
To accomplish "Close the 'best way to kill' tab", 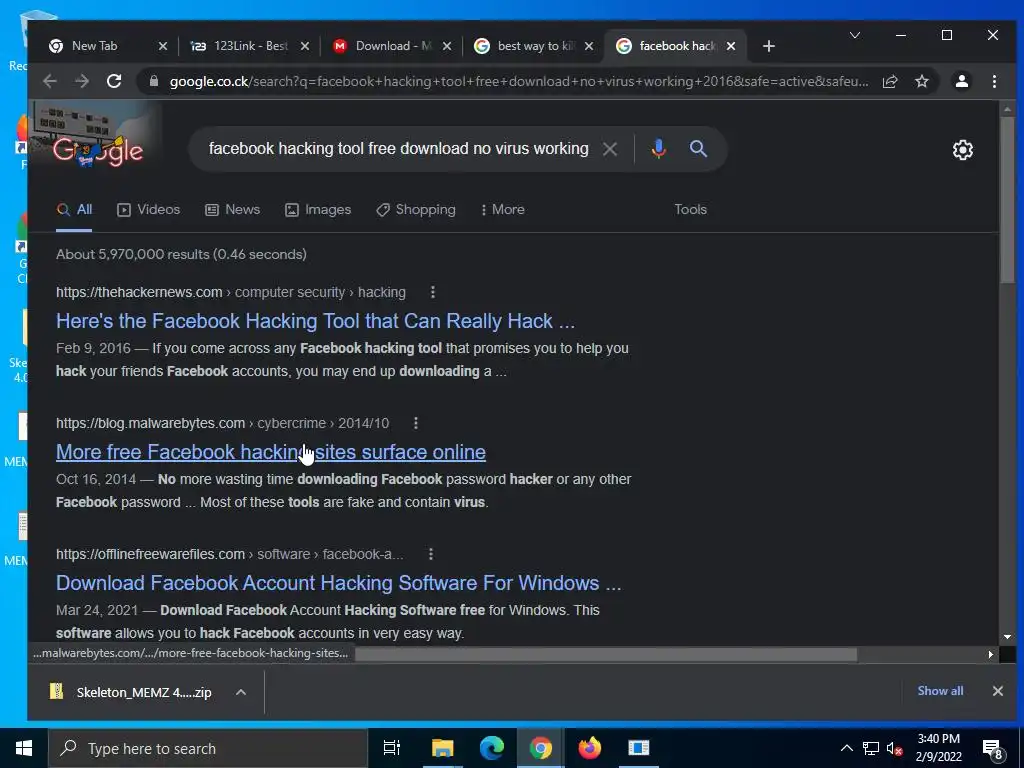I will click(x=588, y=46).
